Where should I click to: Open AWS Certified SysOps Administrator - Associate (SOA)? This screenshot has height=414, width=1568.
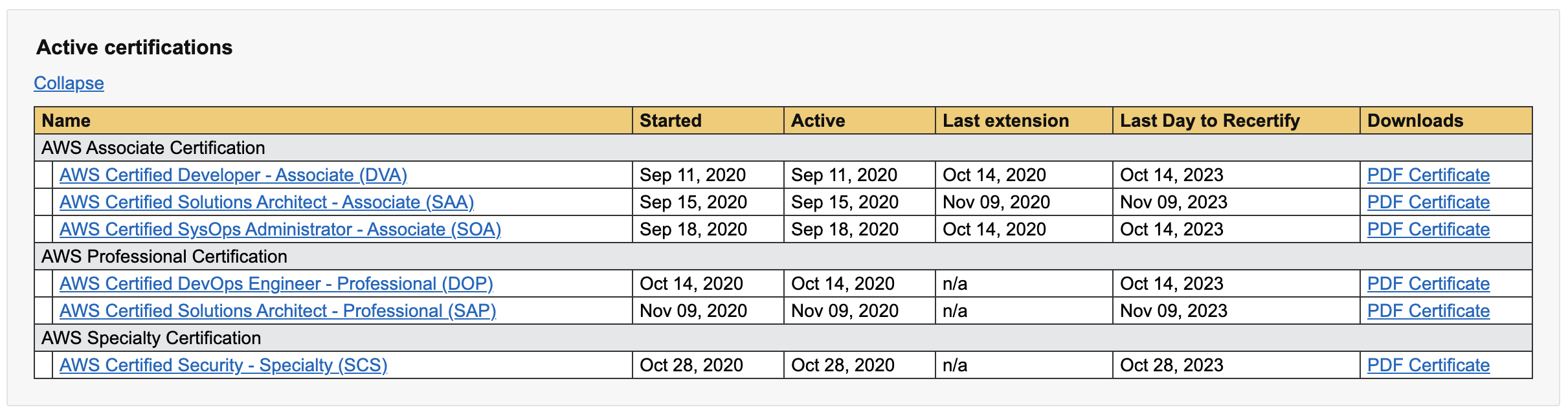click(x=280, y=229)
